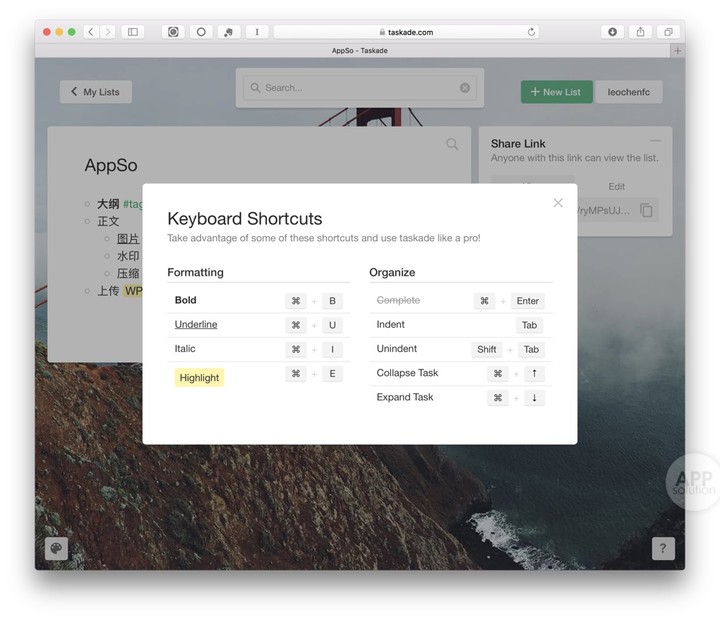The width and height of the screenshot is (720, 620).
Task: Toggle Safari sidebar button
Action: (x=133, y=32)
